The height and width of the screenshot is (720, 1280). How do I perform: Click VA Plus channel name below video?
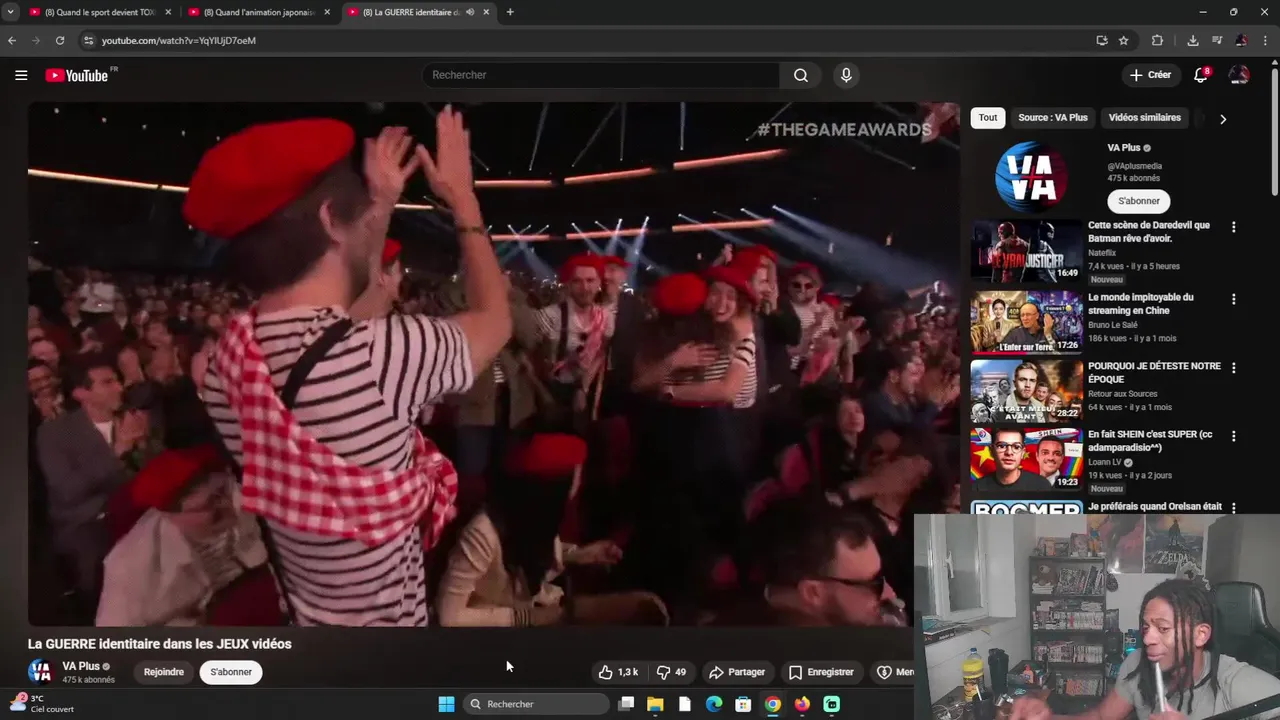(x=81, y=666)
